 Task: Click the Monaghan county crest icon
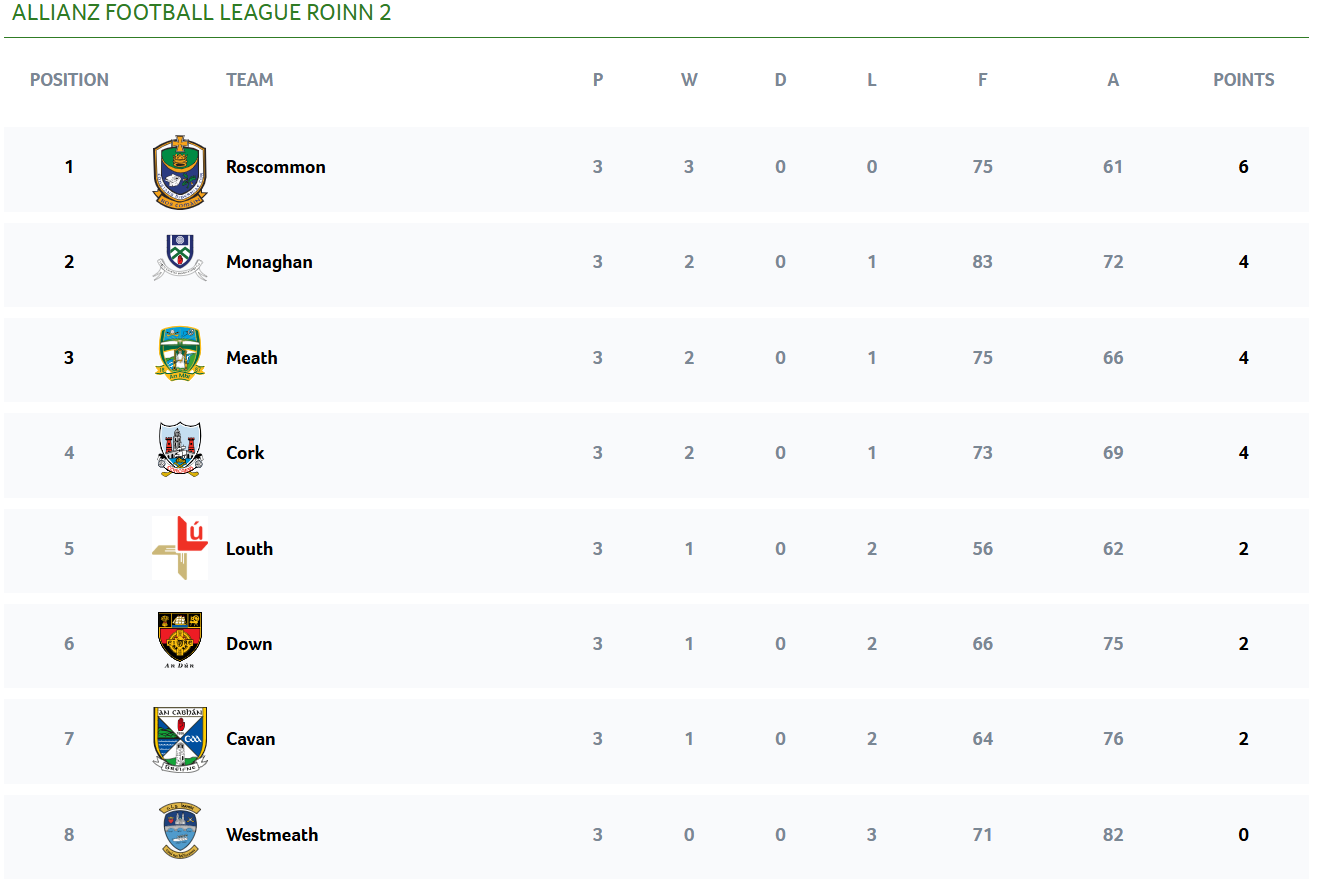[x=180, y=258]
